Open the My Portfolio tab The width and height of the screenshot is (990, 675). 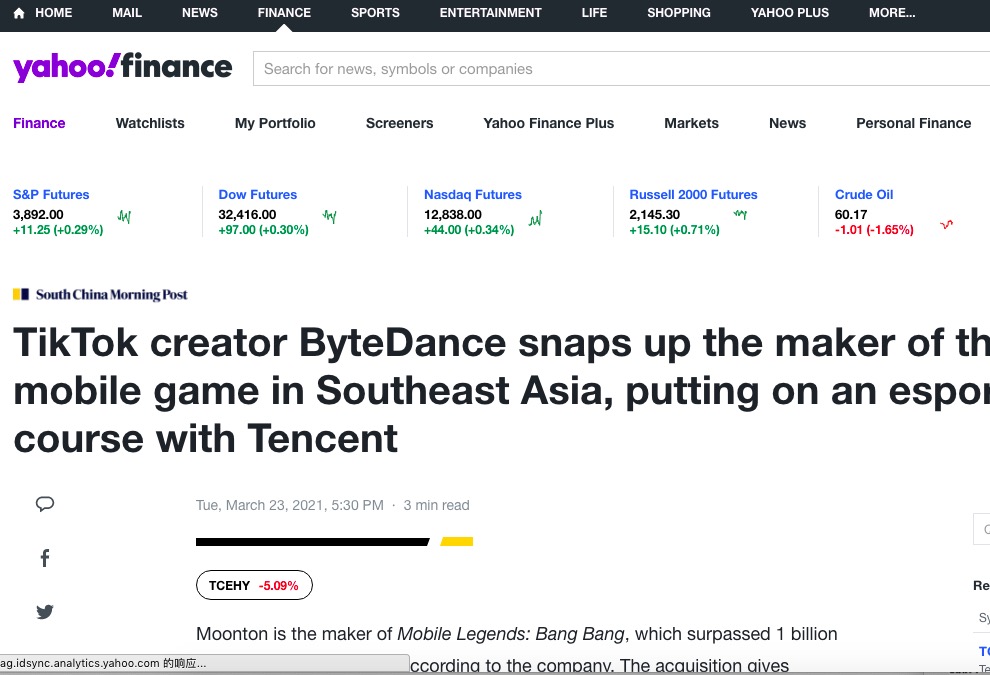coord(275,123)
